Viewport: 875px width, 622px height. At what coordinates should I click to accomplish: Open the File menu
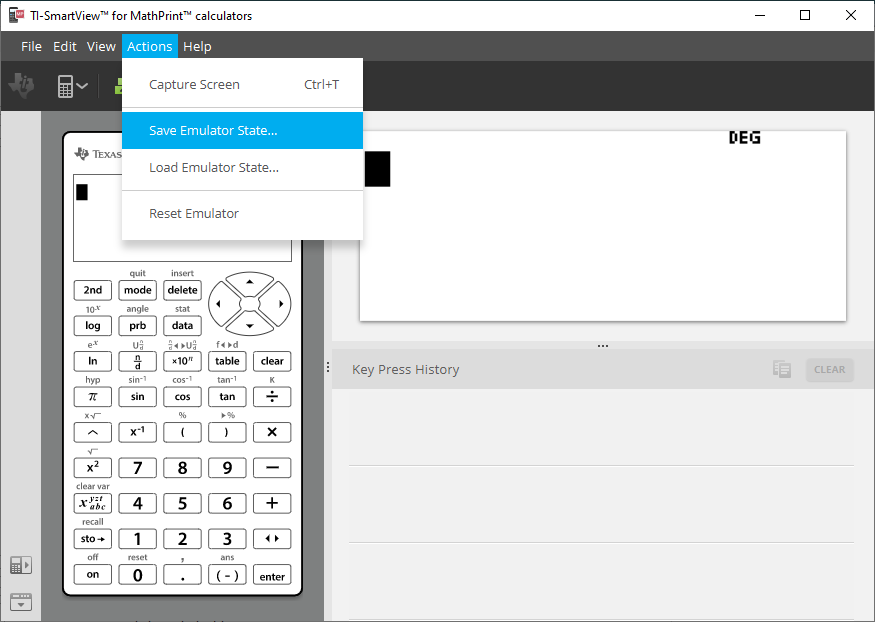30,46
